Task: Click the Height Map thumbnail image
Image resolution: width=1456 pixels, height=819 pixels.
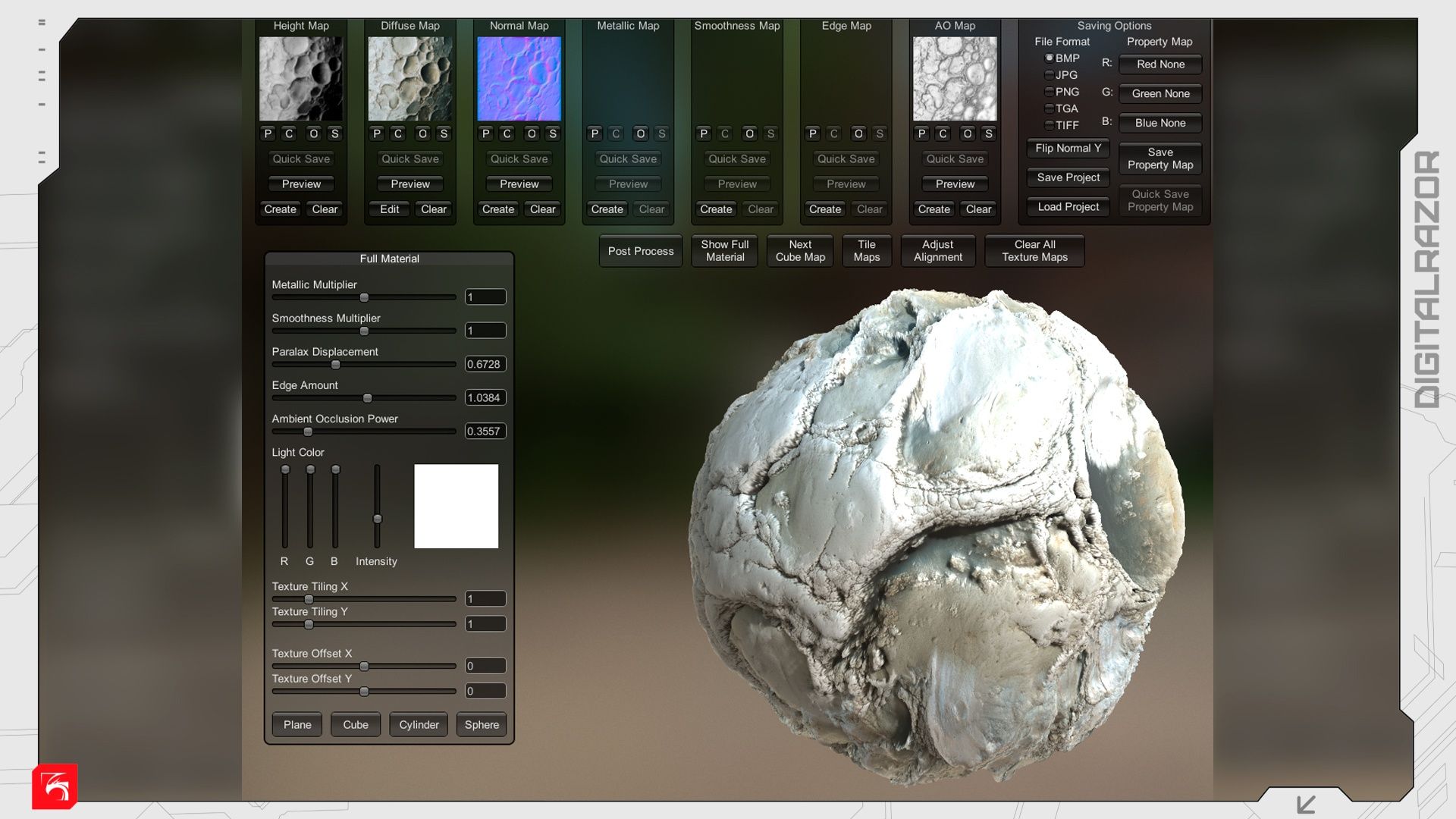Action: coord(301,79)
